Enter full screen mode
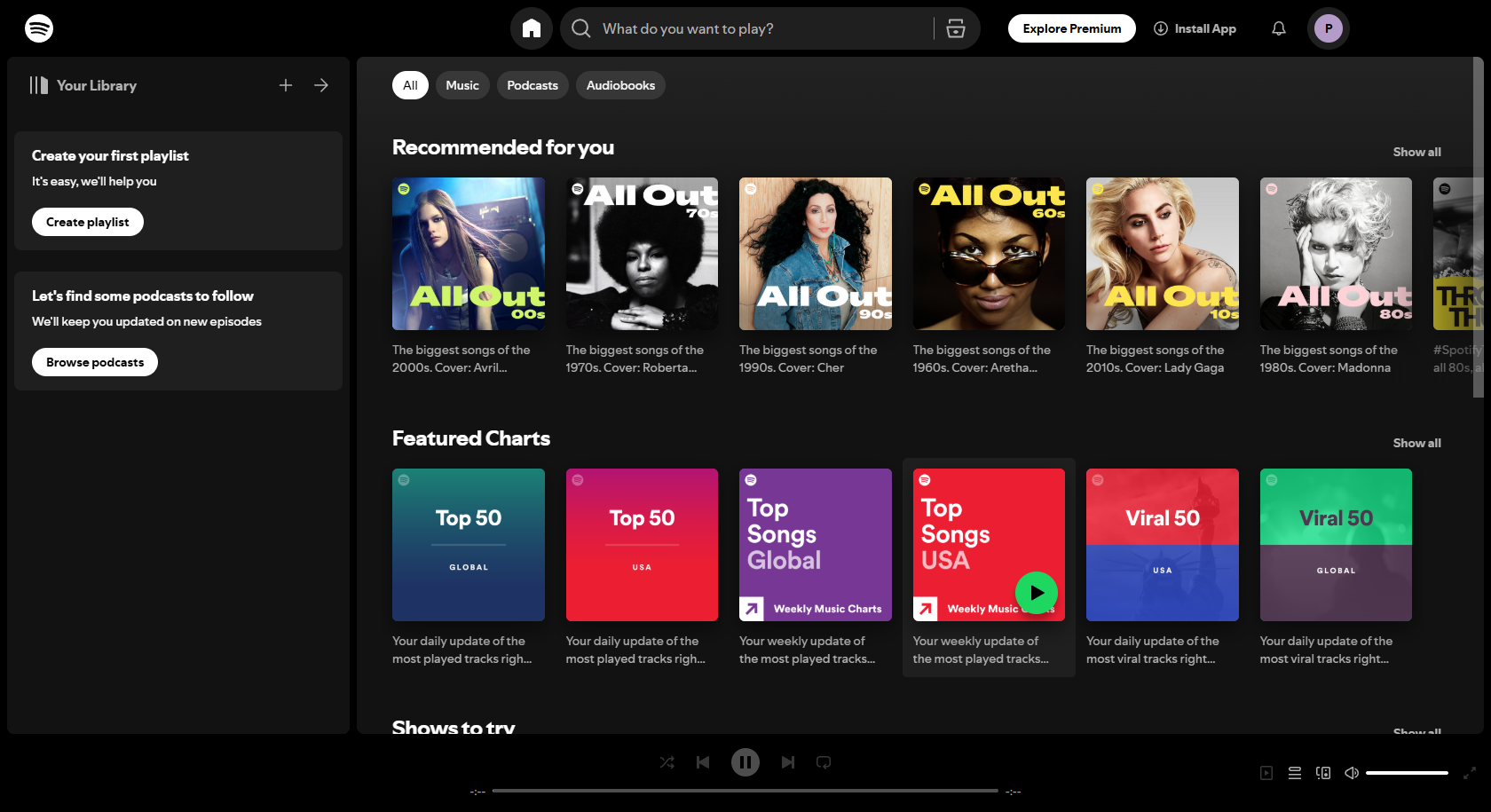 click(x=1470, y=773)
